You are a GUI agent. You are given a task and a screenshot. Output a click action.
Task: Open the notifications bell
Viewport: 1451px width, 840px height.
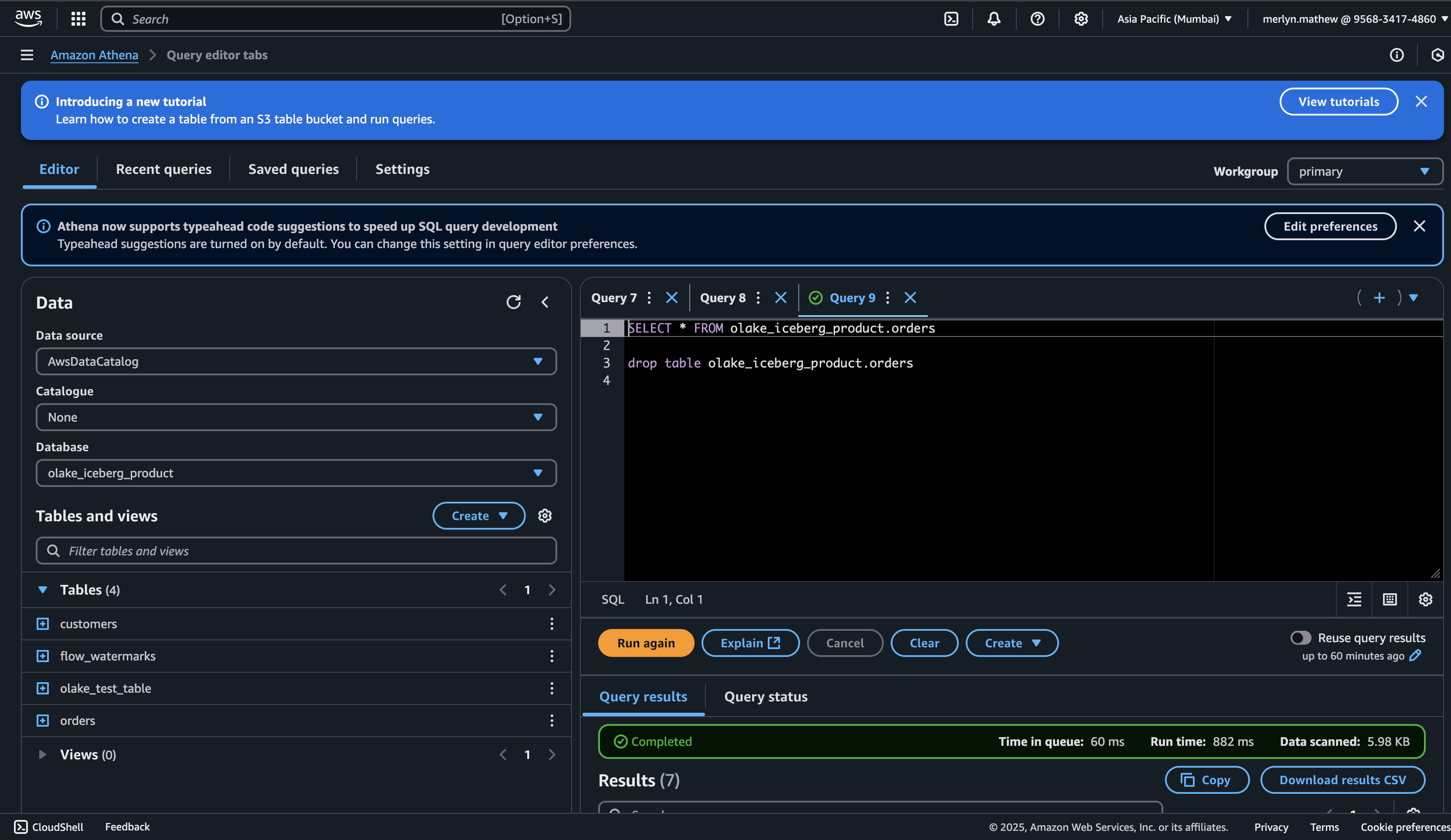point(994,19)
